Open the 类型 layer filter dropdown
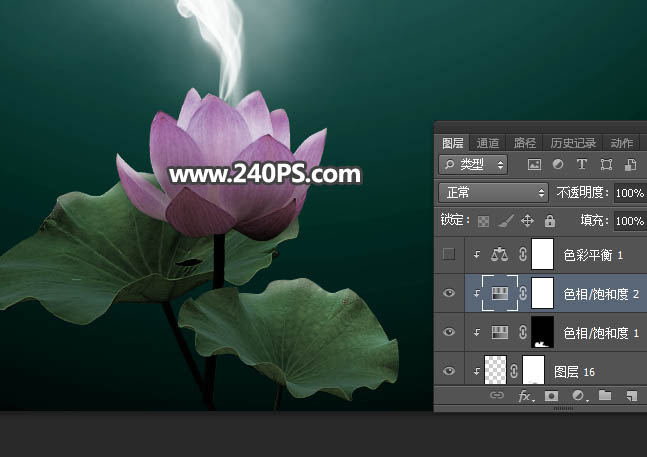 pyautogui.click(x=474, y=164)
